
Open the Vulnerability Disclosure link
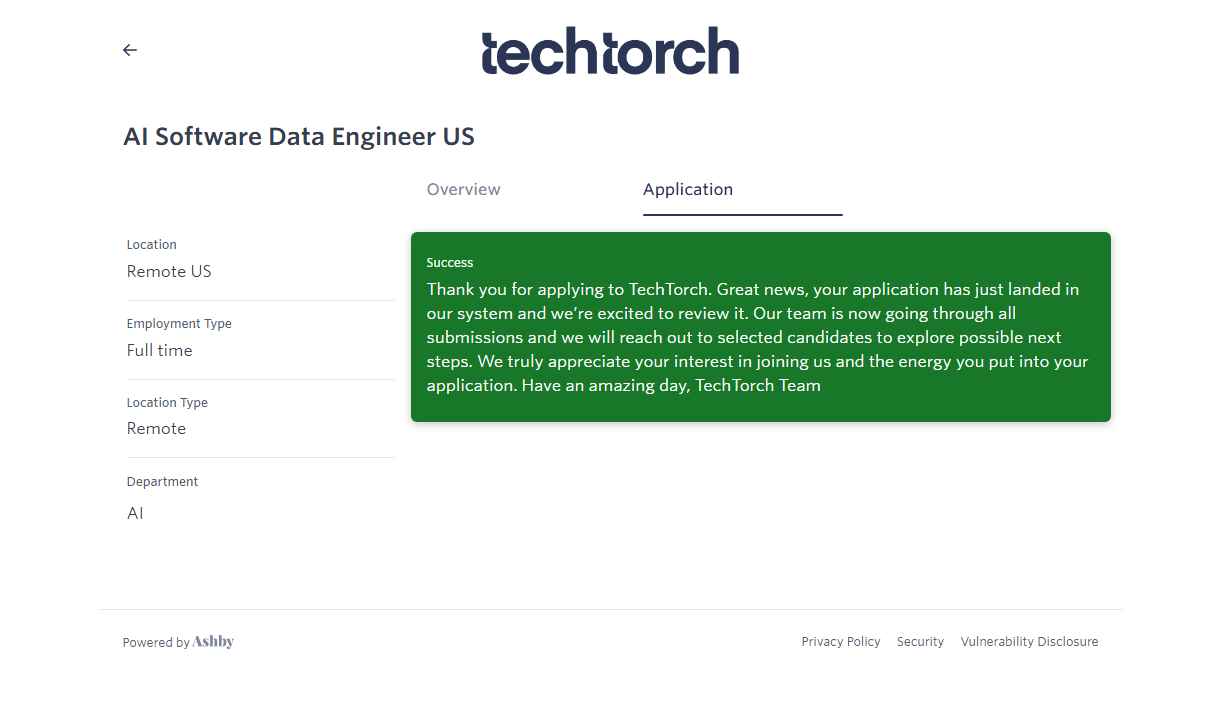[x=1029, y=642]
